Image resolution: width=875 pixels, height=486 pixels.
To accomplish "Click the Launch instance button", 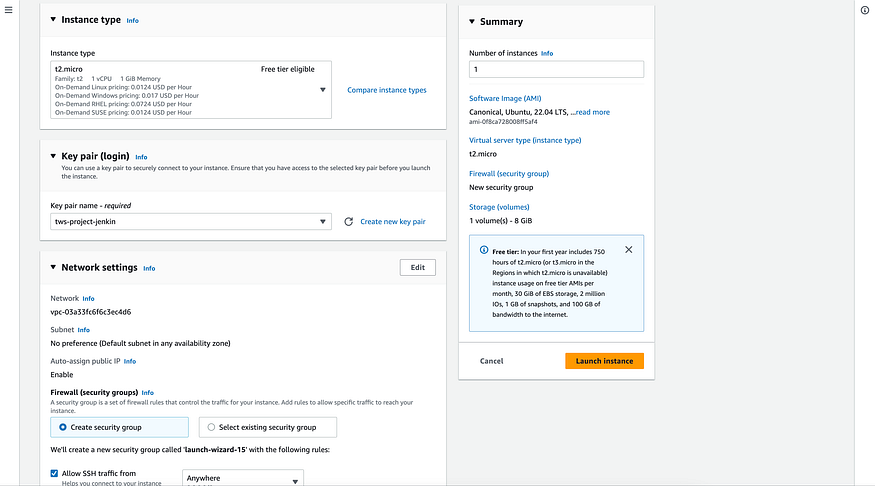I will click(604, 361).
